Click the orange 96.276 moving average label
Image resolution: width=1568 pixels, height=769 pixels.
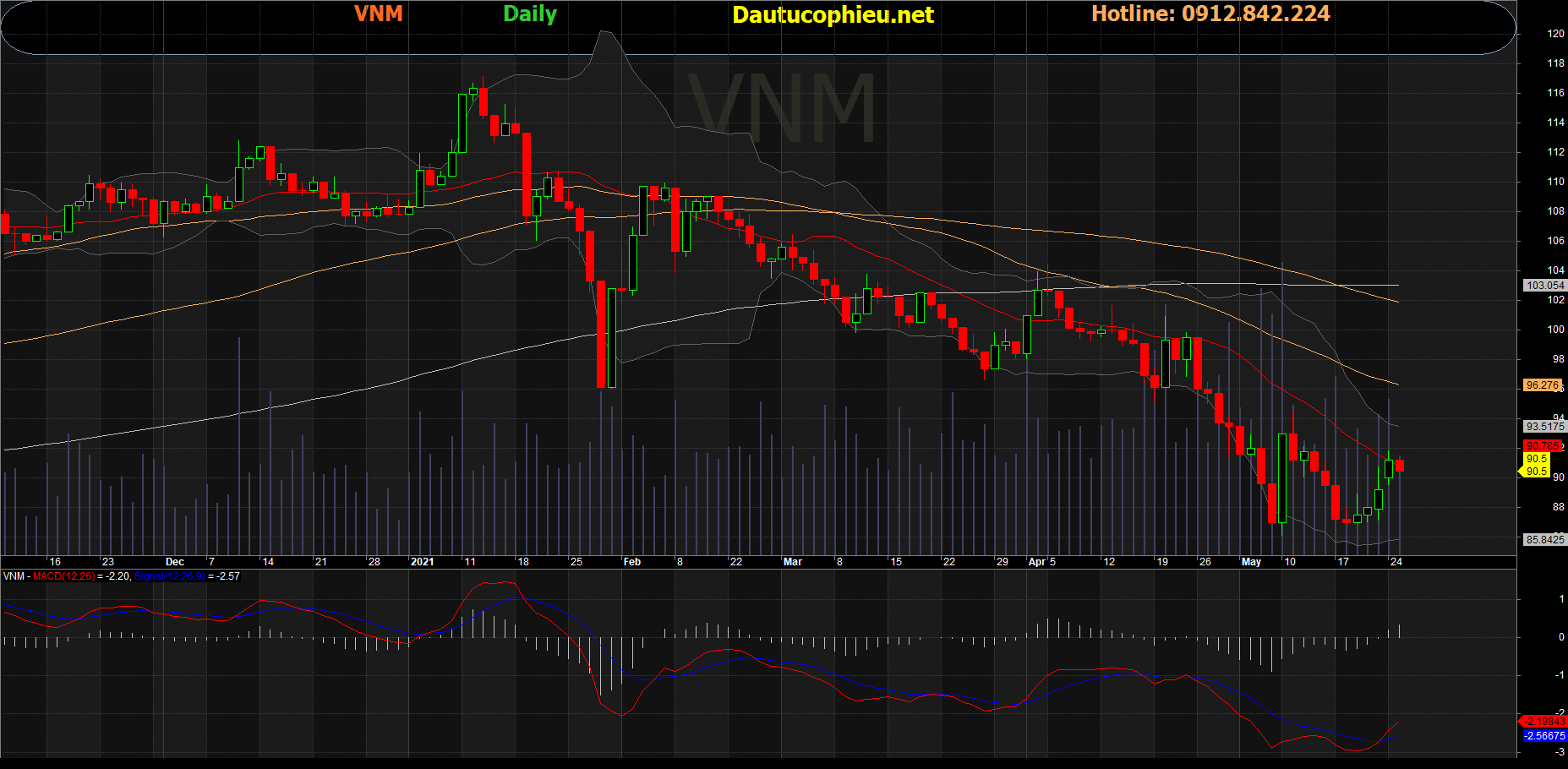(1542, 385)
